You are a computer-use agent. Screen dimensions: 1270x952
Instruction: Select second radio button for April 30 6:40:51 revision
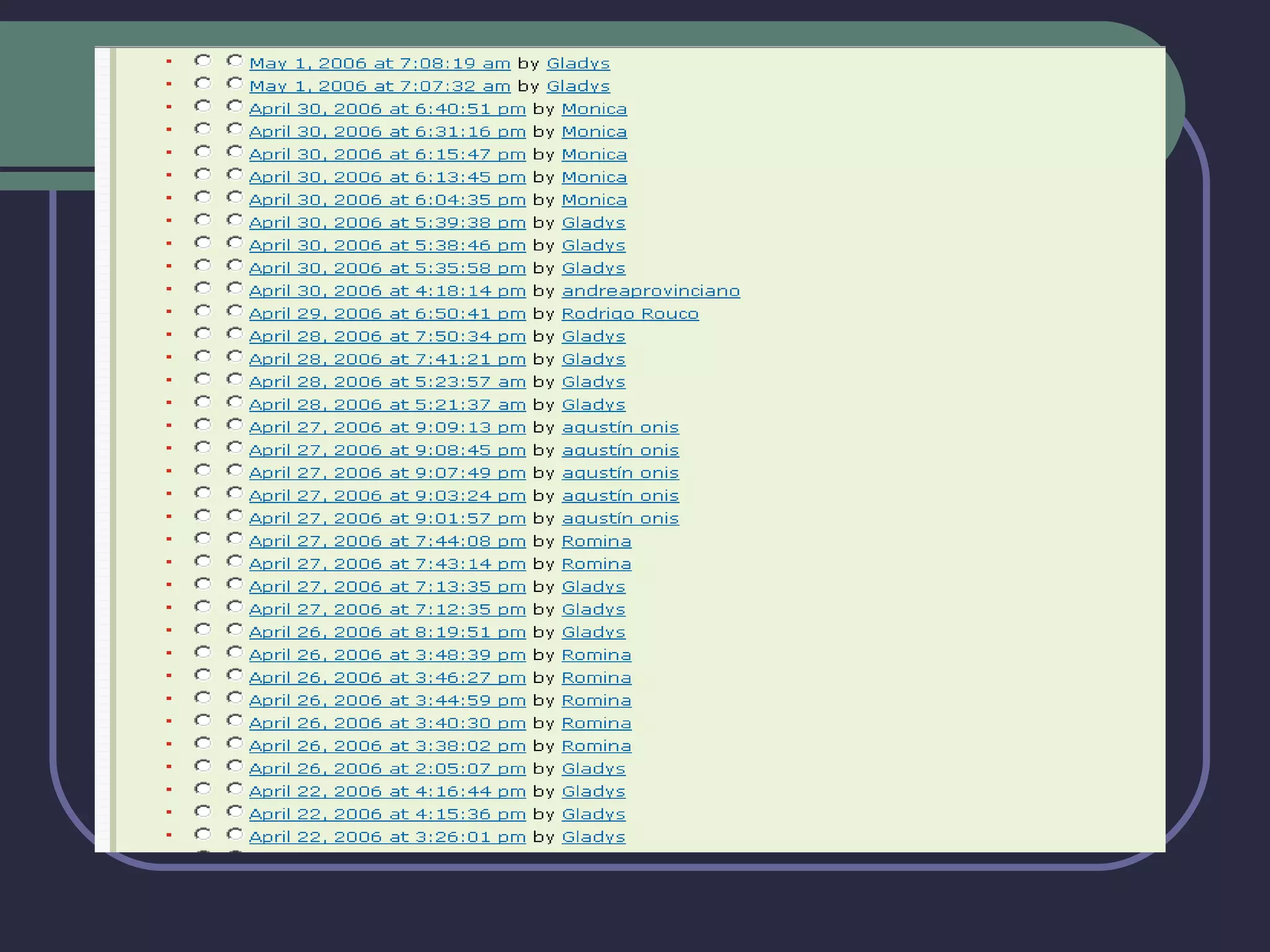pyautogui.click(x=234, y=106)
